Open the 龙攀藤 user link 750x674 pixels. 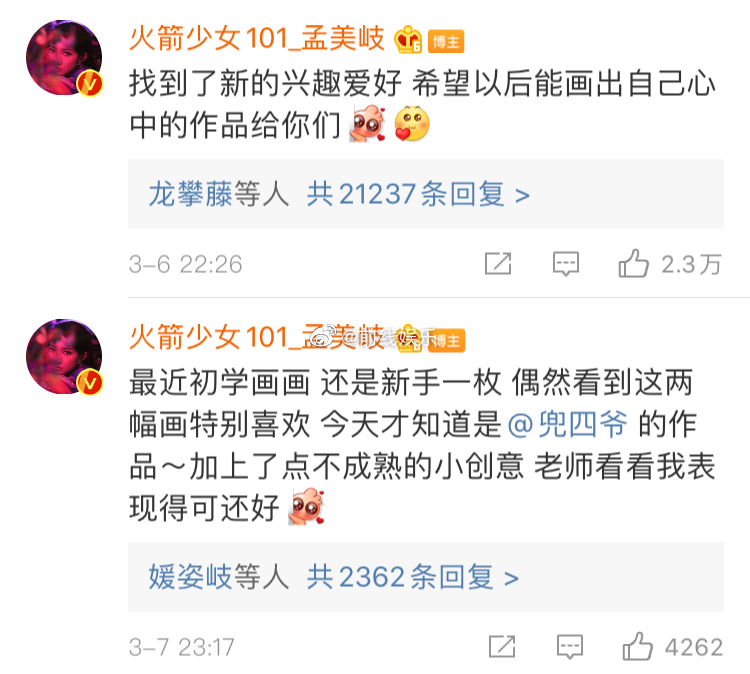(190, 194)
